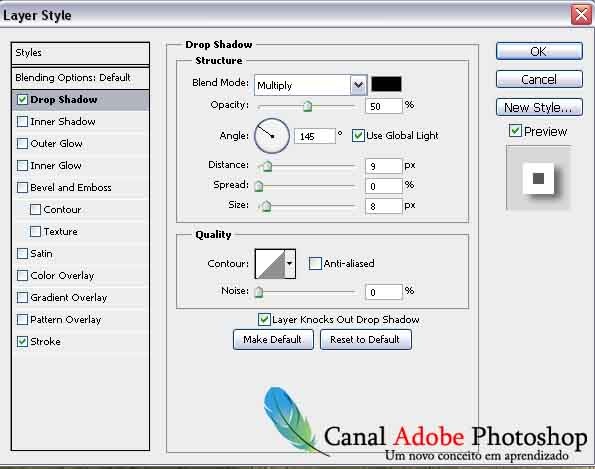Enable the Anti-aliased checkbox
Viewport: 595px width, 469px height.
315,263
